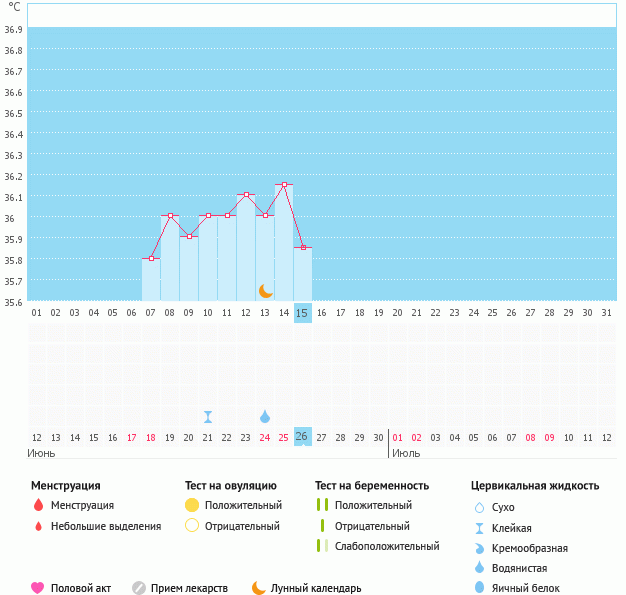The height and width of the screenshot is (595, 626).
Task: Select highlighted calendar date 26
Action: click(302, 437)
